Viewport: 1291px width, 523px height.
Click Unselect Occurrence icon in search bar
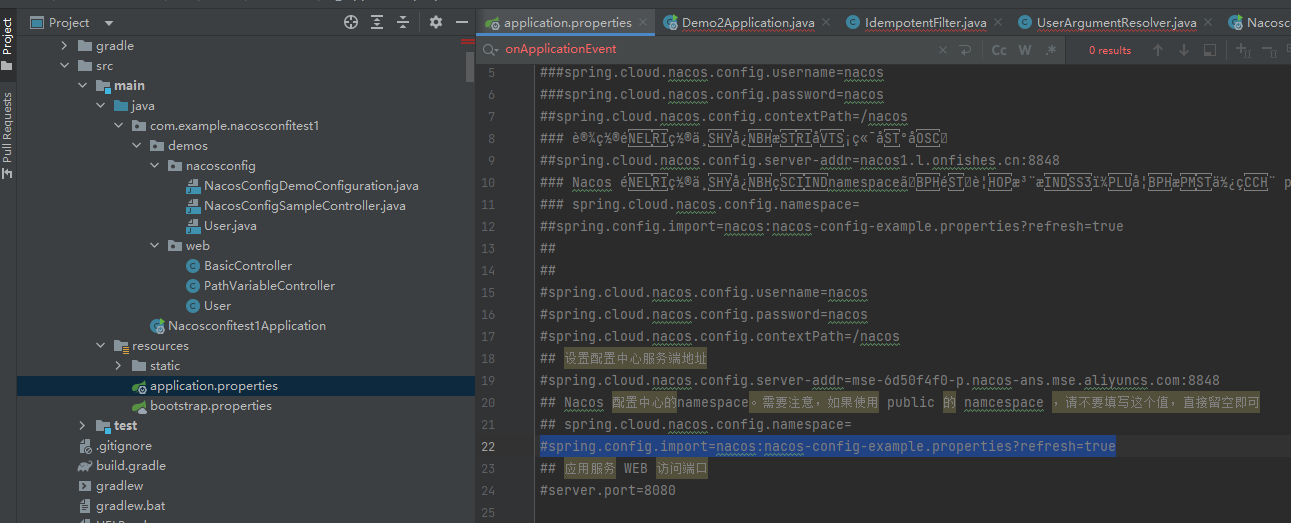click(x=1270, y=49)
